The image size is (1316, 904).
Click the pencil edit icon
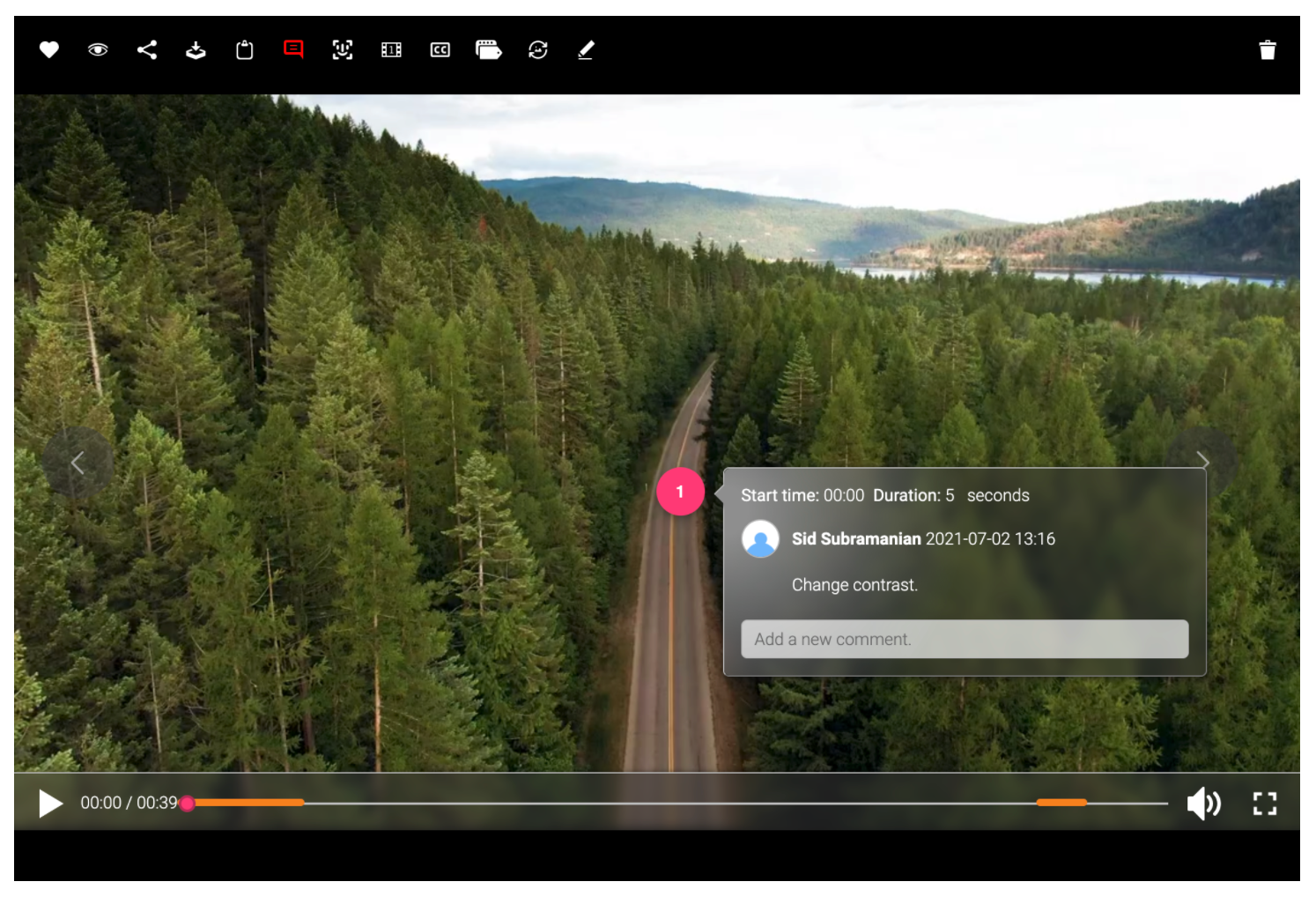[586, 50]
